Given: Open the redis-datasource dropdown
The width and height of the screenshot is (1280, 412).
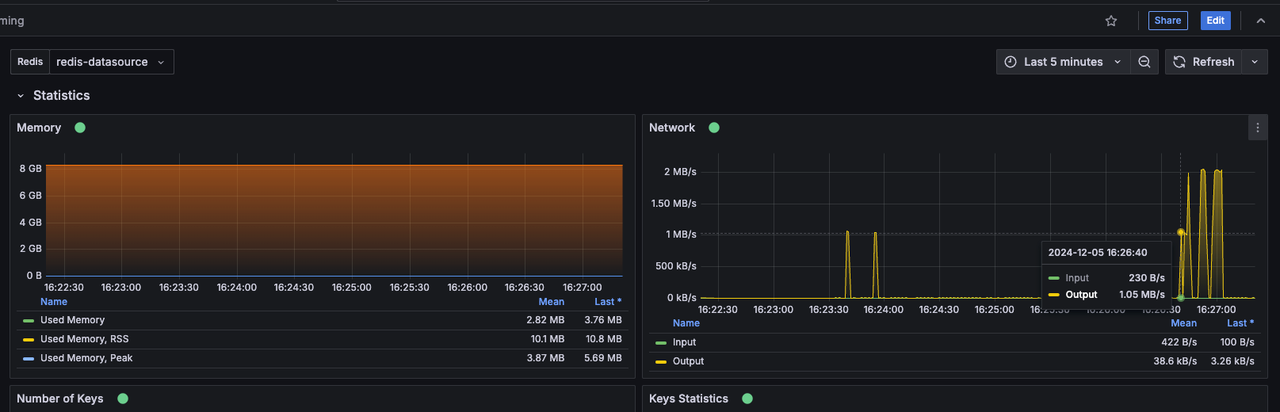Looking at the screenshot, I should [111, 62].
